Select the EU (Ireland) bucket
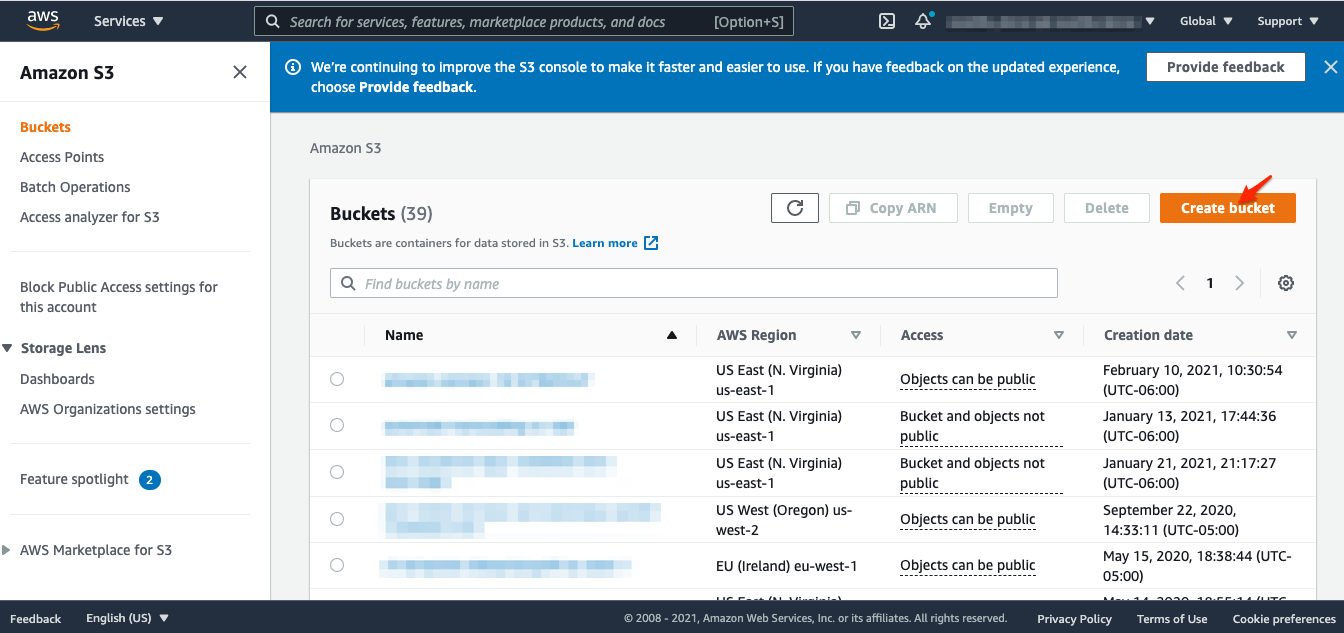 tap(337, 565)
